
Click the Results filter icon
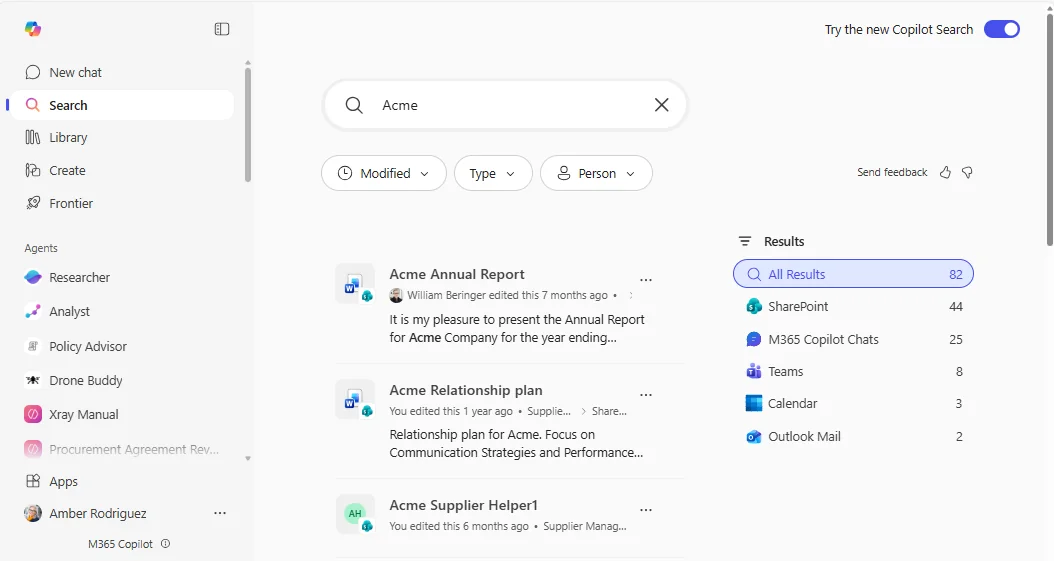(x=745, y=241)
